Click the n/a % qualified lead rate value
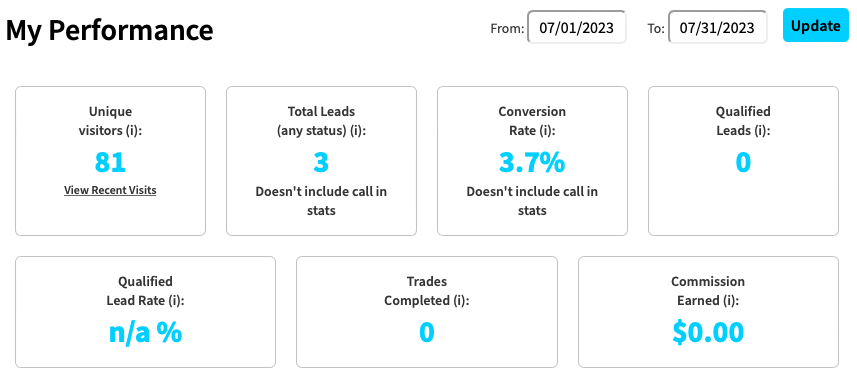Image resolution: width=857 pixels, height=377 pixels. point(145,332)
